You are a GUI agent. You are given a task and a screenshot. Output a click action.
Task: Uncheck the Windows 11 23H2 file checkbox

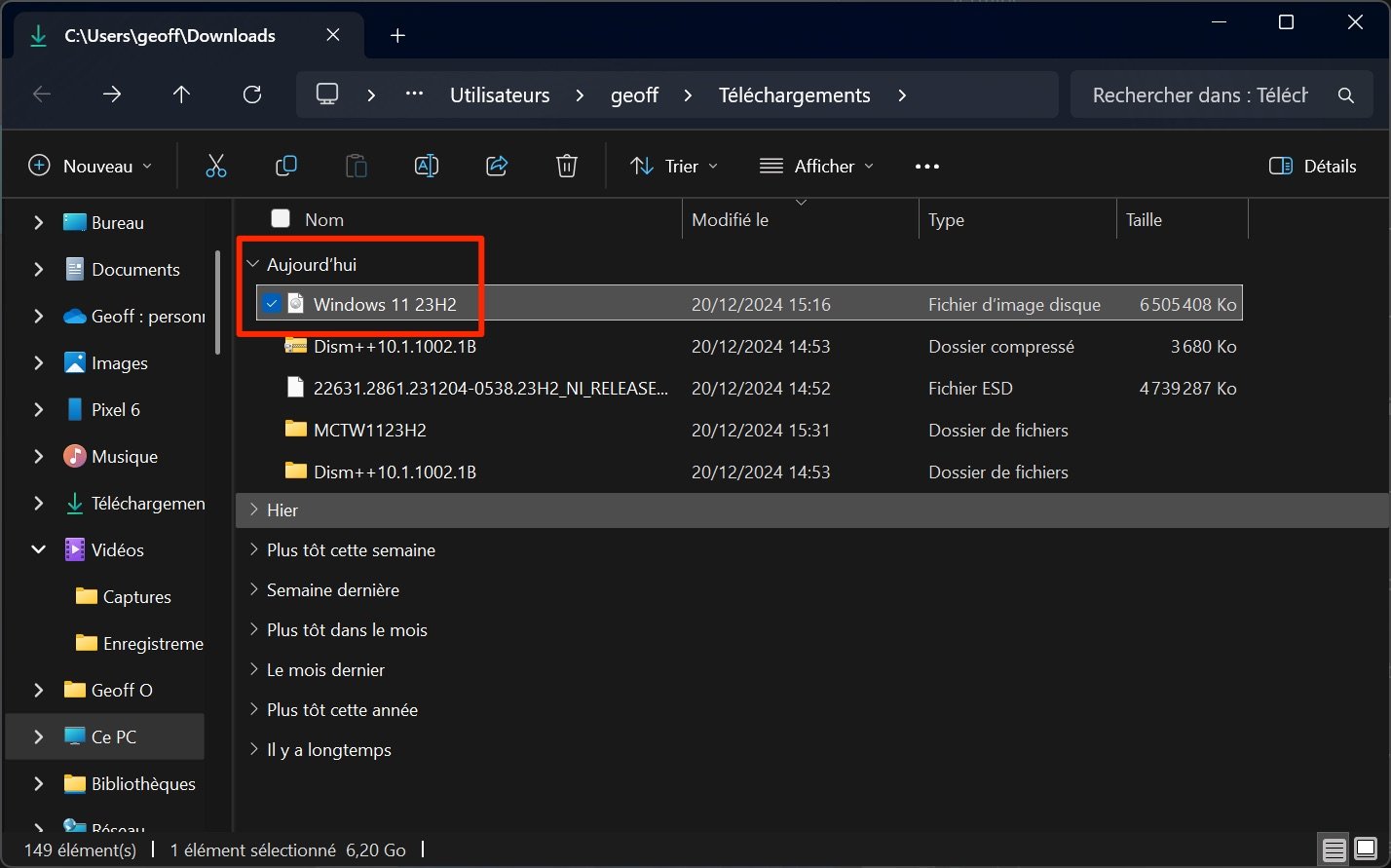pos(273,304)
